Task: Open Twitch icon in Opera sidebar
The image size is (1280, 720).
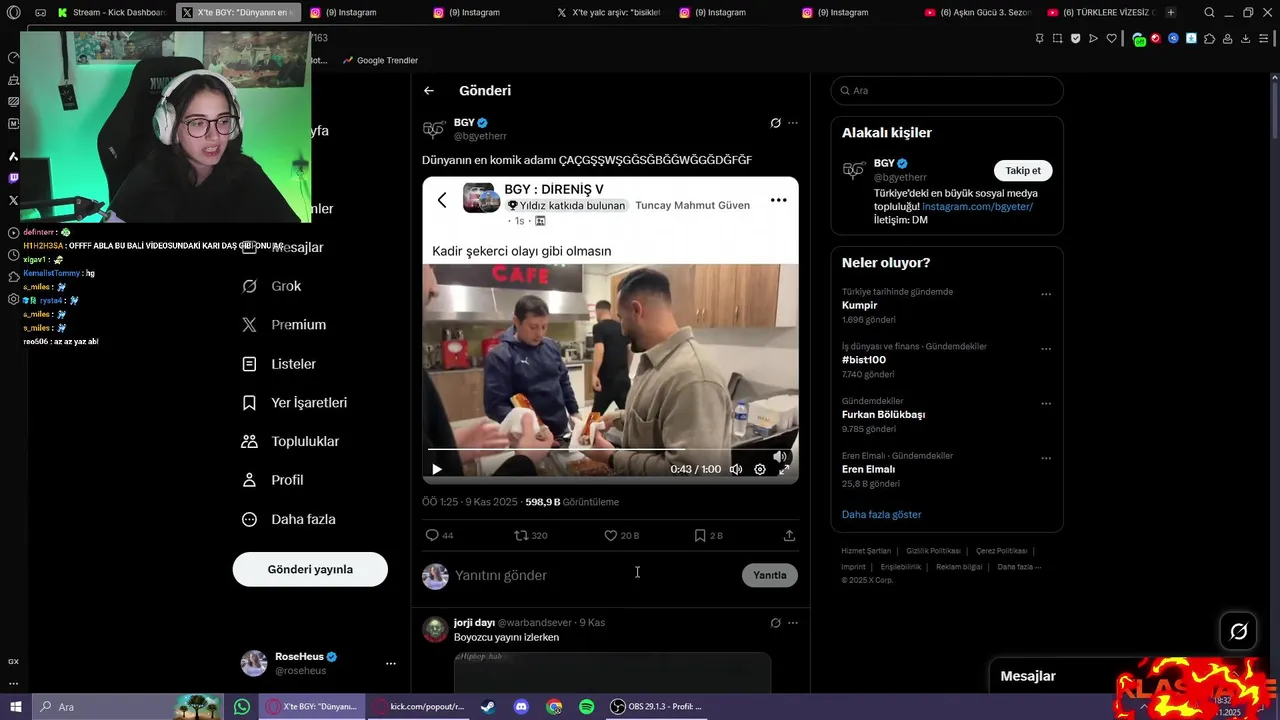Action: tap(13, 178)
